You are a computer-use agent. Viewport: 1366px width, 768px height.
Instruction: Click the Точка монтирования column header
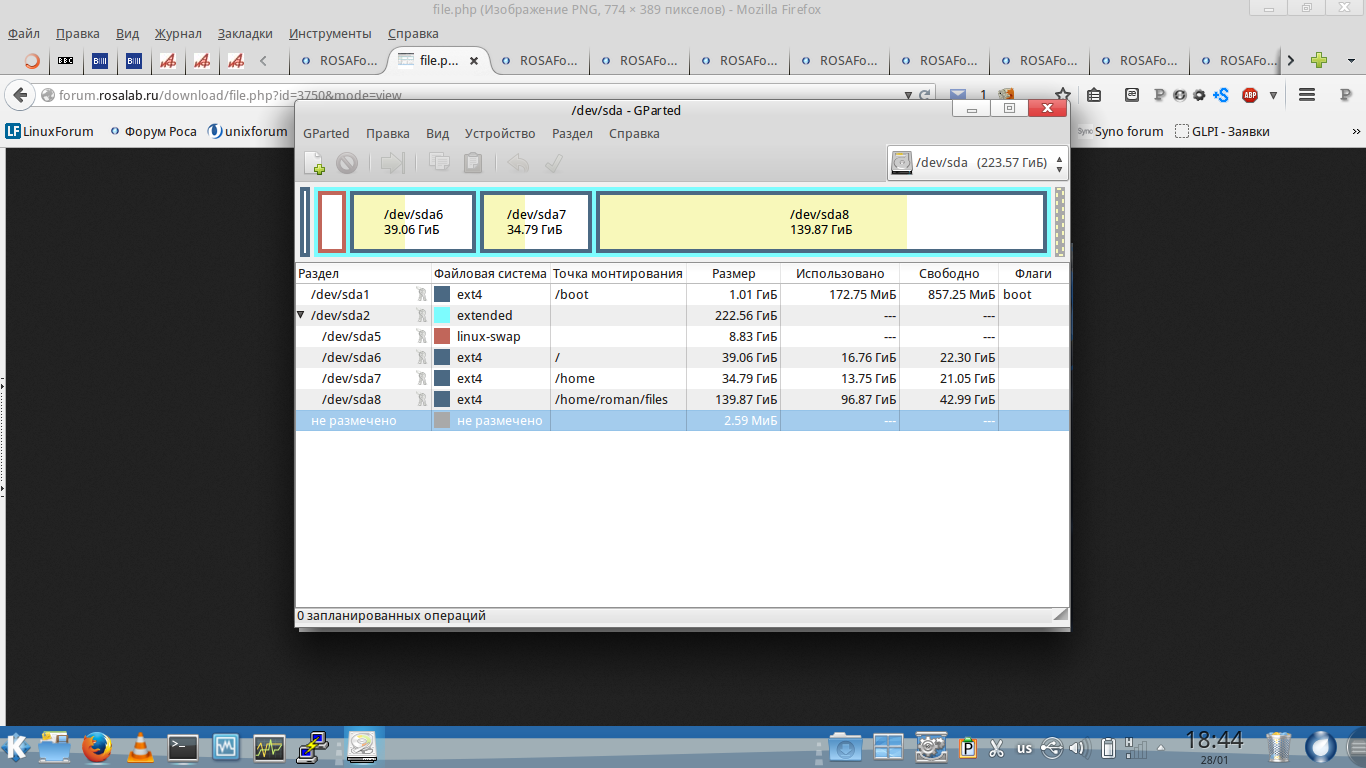[x=618, y=273]
